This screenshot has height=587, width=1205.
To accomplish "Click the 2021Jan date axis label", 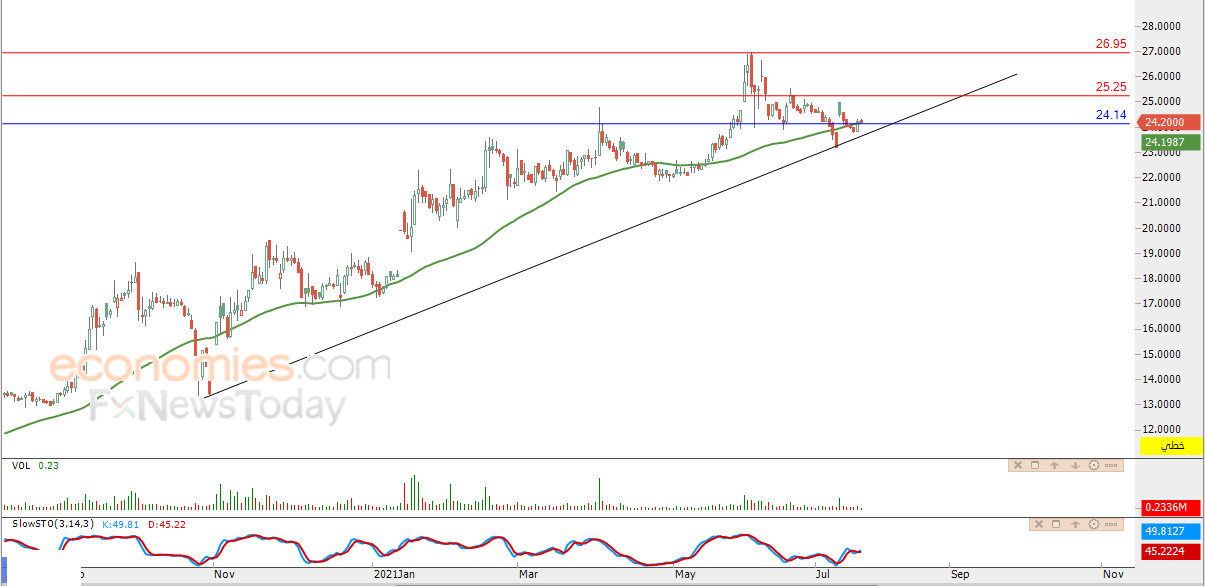I will 394,574.
